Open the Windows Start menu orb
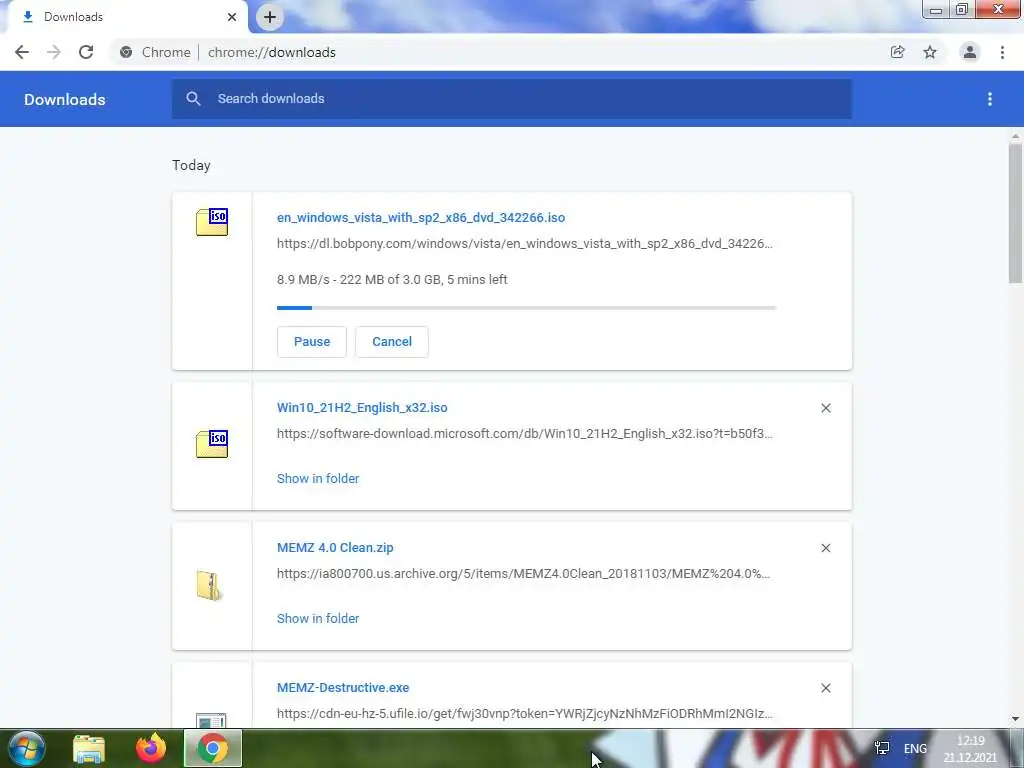 pos(27,748)
